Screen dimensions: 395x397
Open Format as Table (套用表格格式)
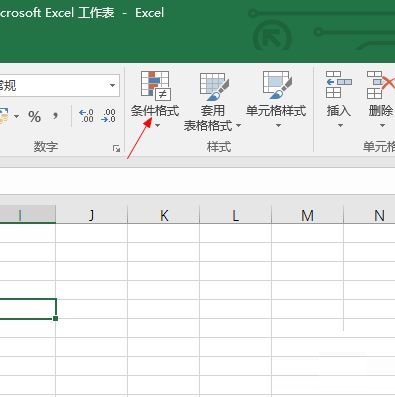(x=212, y=101)
